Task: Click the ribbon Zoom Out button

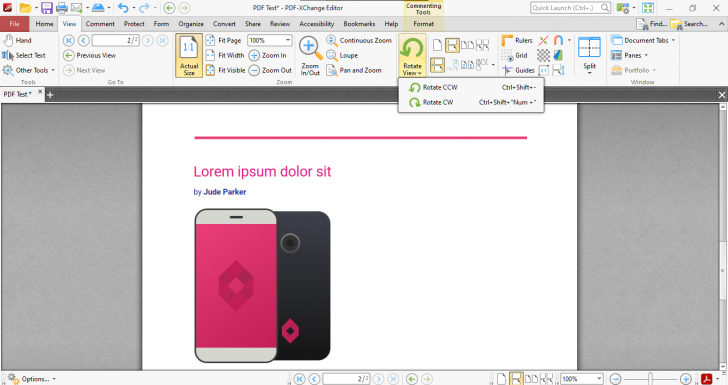Action: (x=271, y=70)
